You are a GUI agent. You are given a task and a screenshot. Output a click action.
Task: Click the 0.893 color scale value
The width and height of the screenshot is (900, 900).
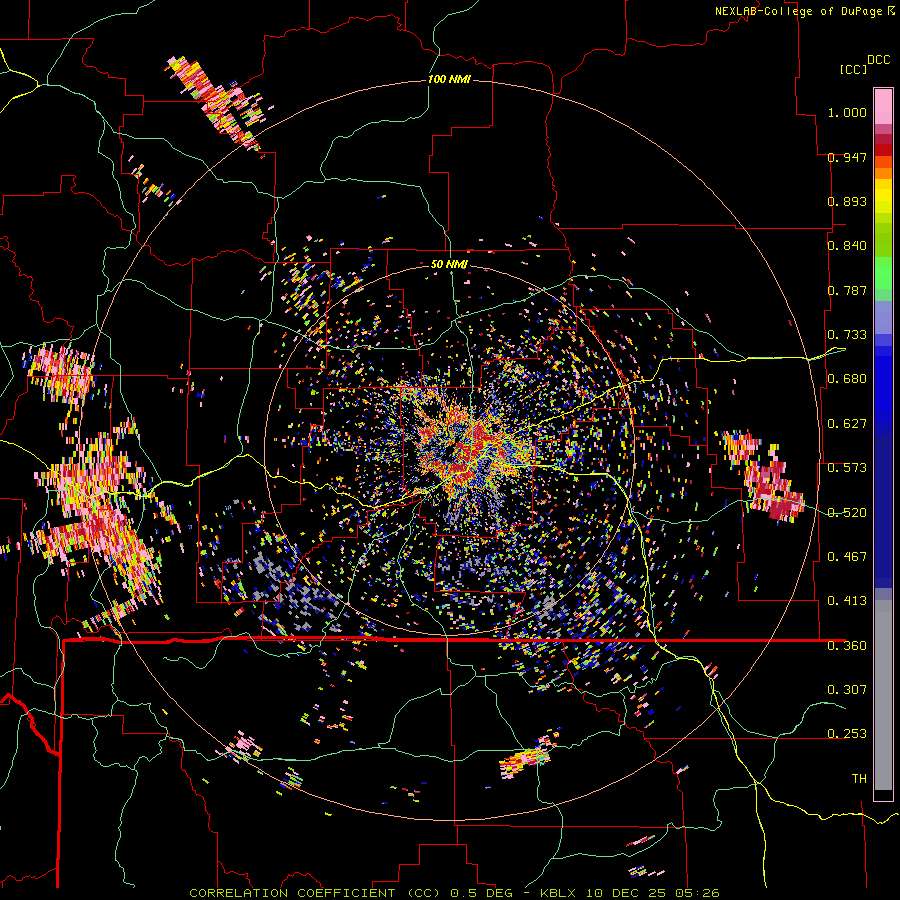(847, 201)
